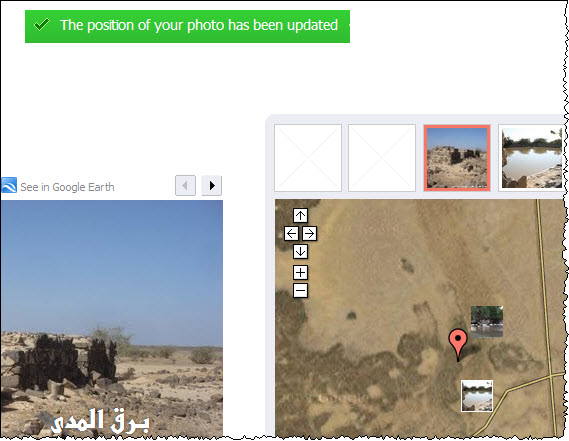
Task: Go to the next photo with right arrow
Action: [x=212, y=185]
